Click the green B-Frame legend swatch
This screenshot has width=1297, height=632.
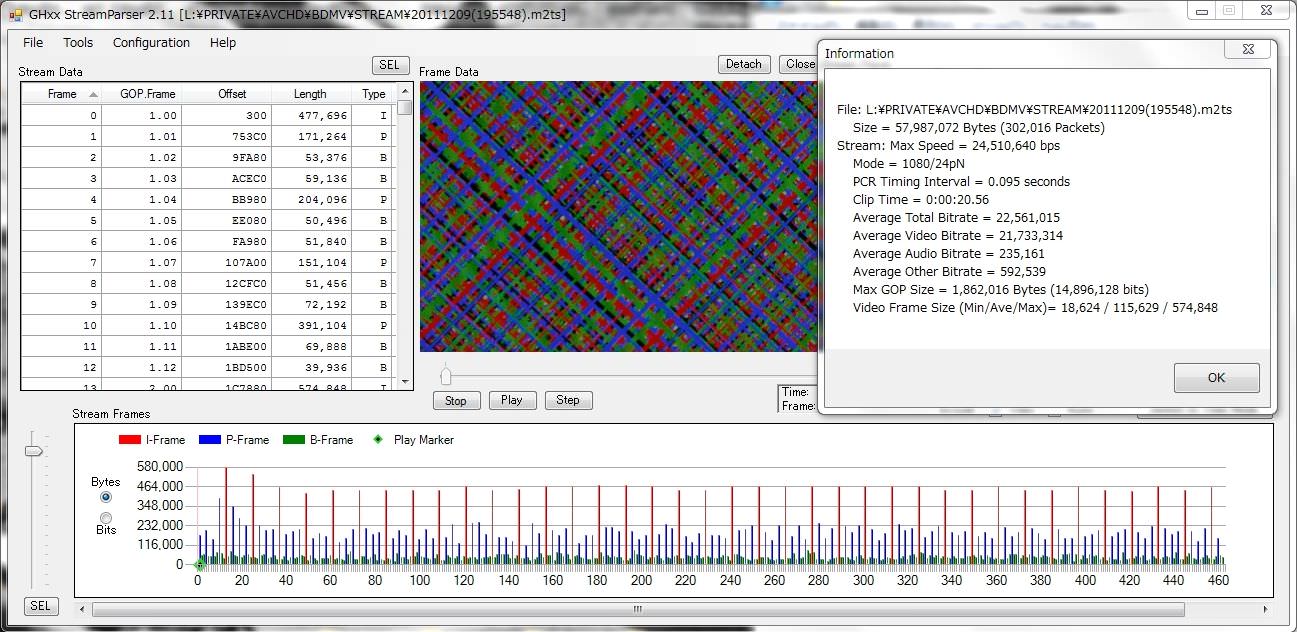pos(293,440)
